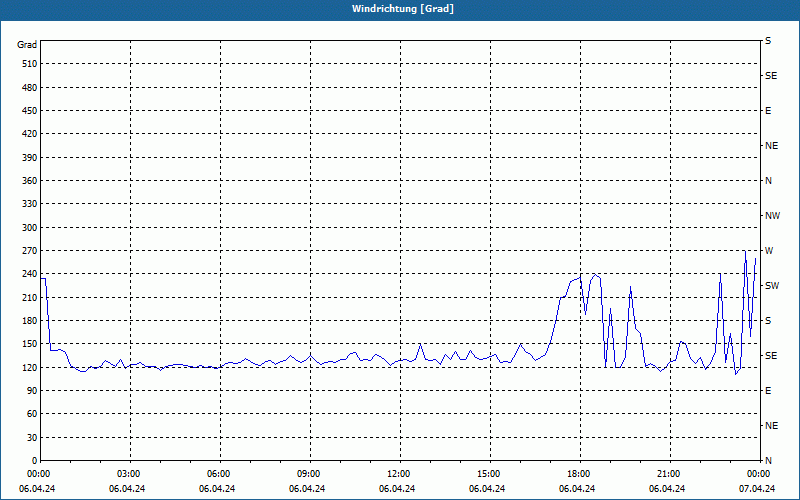Click the 06.04.24 date under 03:00
The image size is (800, 500).
(x=127, y=489)
